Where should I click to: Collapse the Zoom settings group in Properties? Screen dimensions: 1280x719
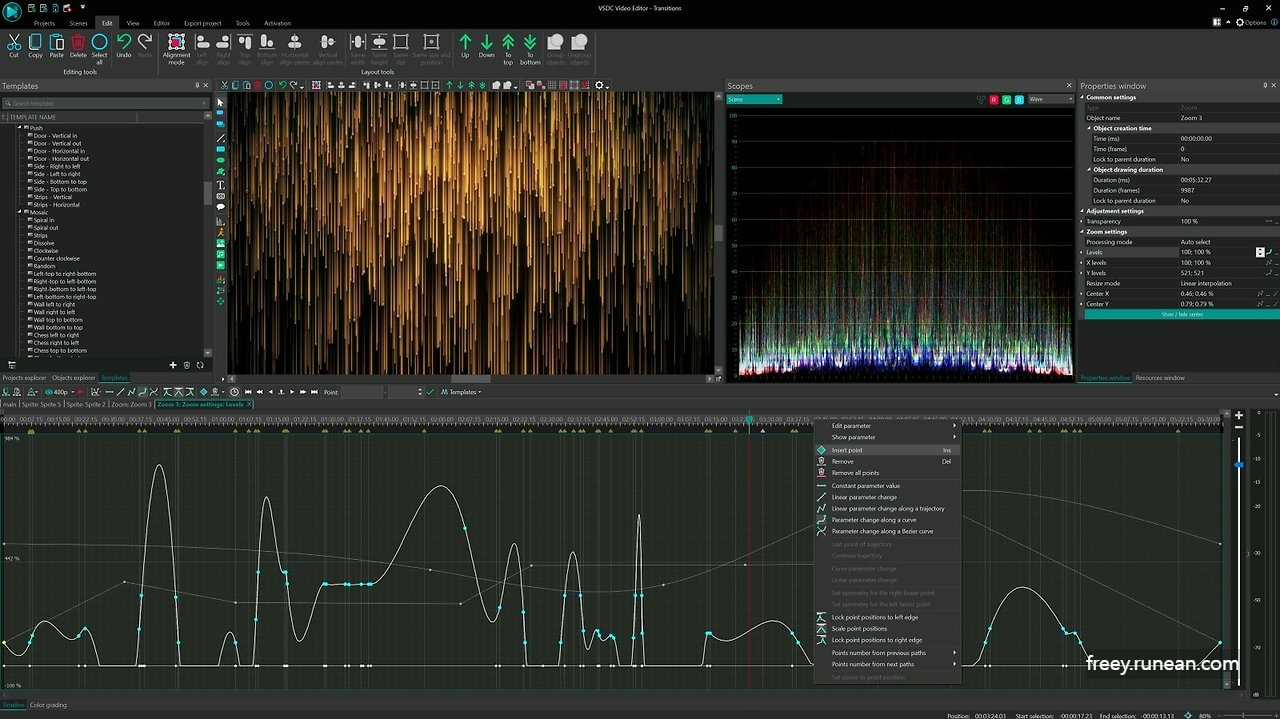pos(1084,231)
